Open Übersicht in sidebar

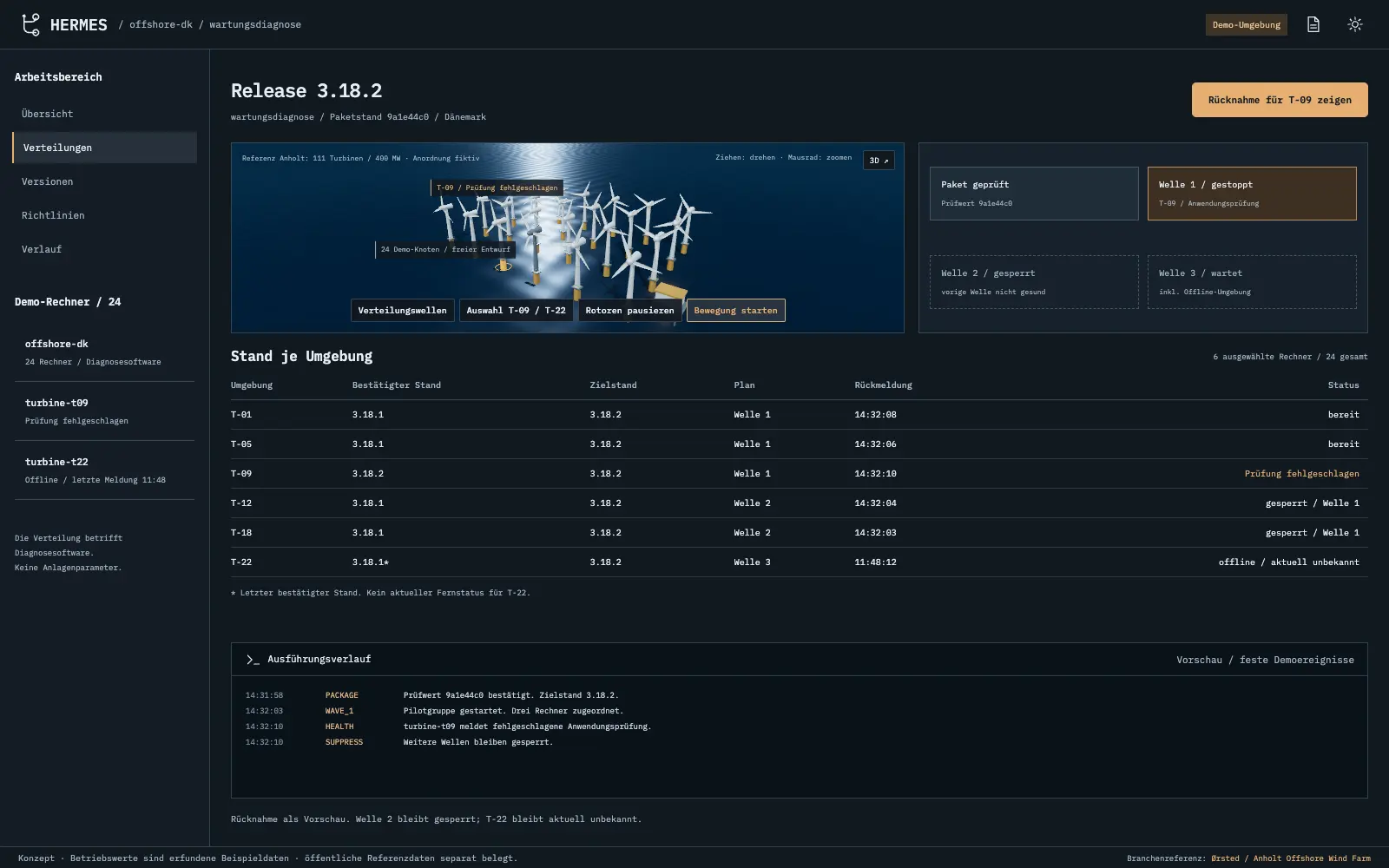pos(104,114)
